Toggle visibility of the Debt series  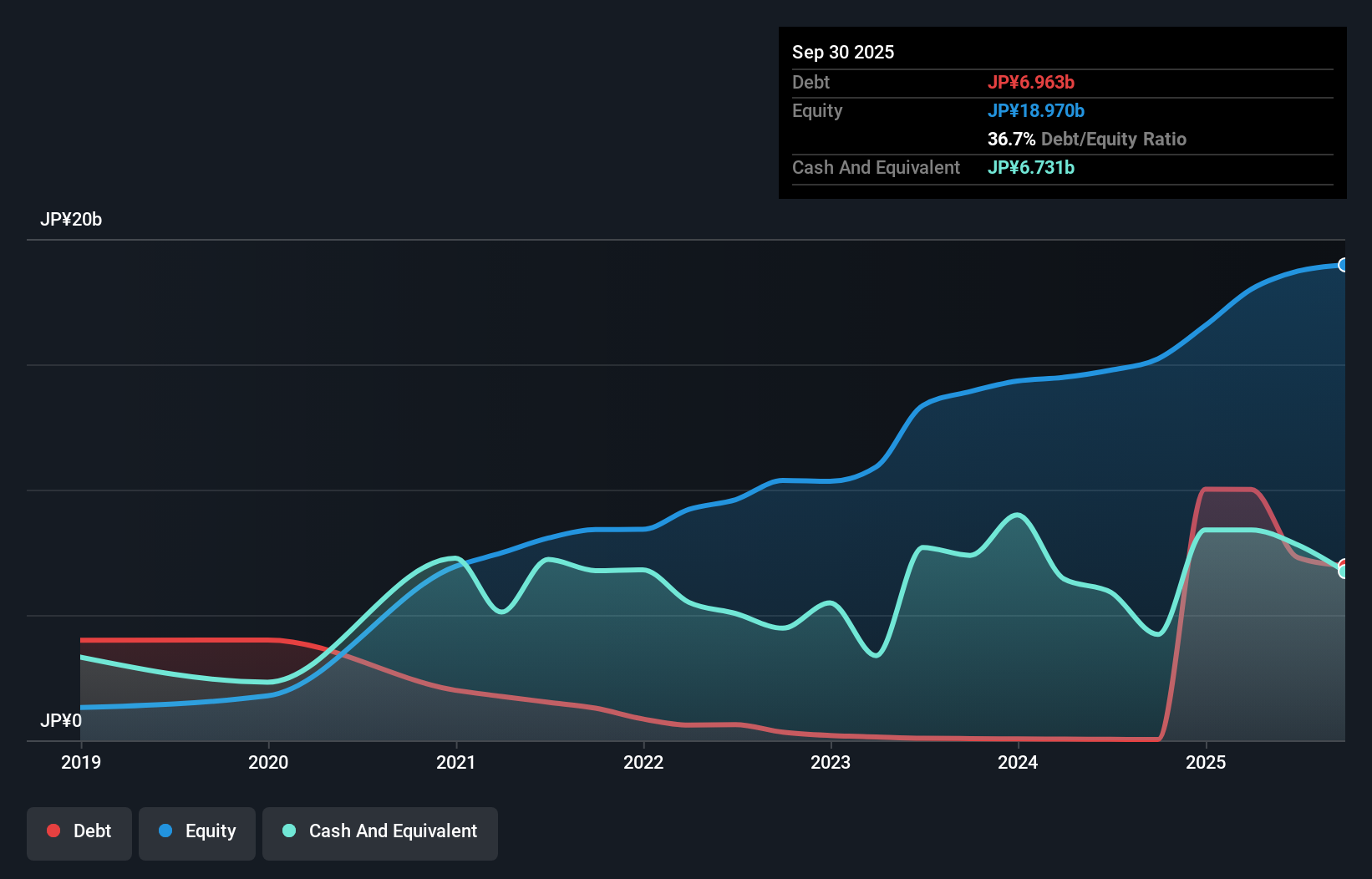coord(79,832)
